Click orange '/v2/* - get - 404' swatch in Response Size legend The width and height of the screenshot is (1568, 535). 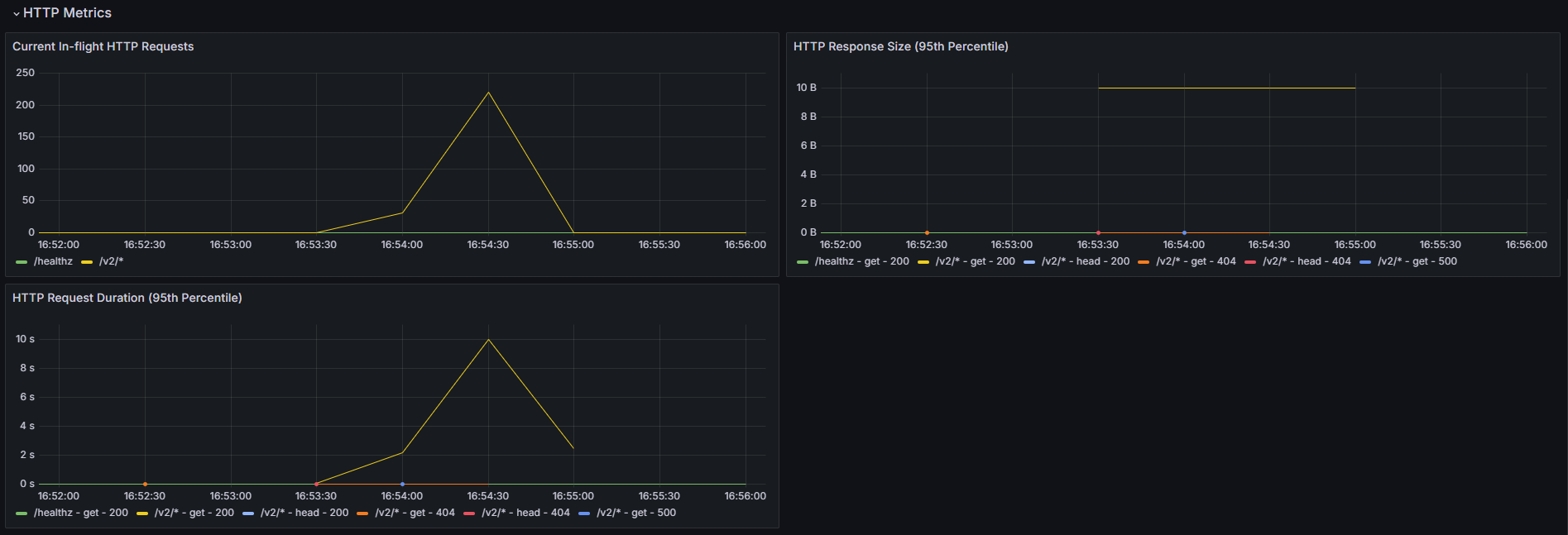tap(1144, 262)
